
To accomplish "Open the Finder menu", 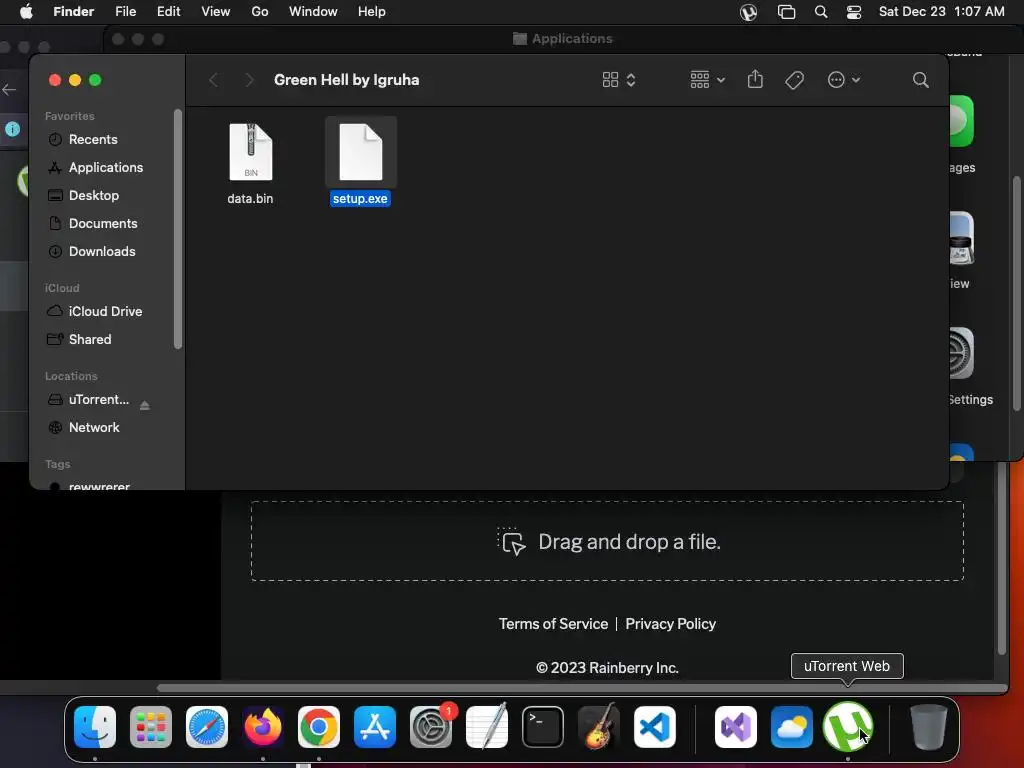I will 73,12.
